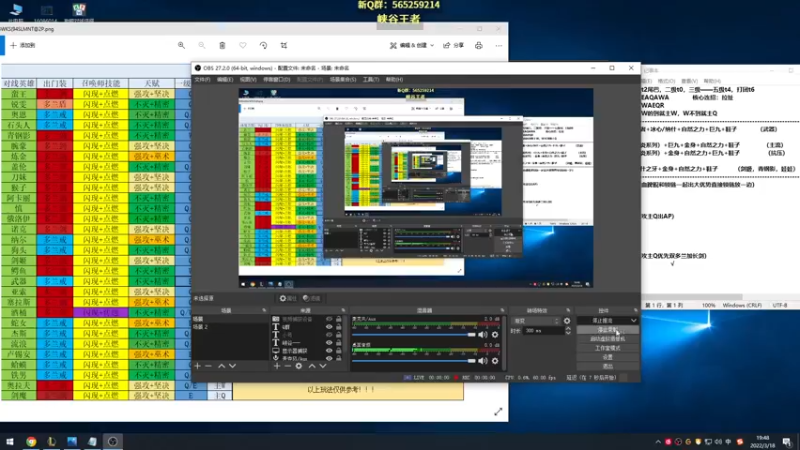Image resolution: width=800 pixels, height=450 pixels.
Task: Open Chrome from the taskbar
Action: click(31, 441)
